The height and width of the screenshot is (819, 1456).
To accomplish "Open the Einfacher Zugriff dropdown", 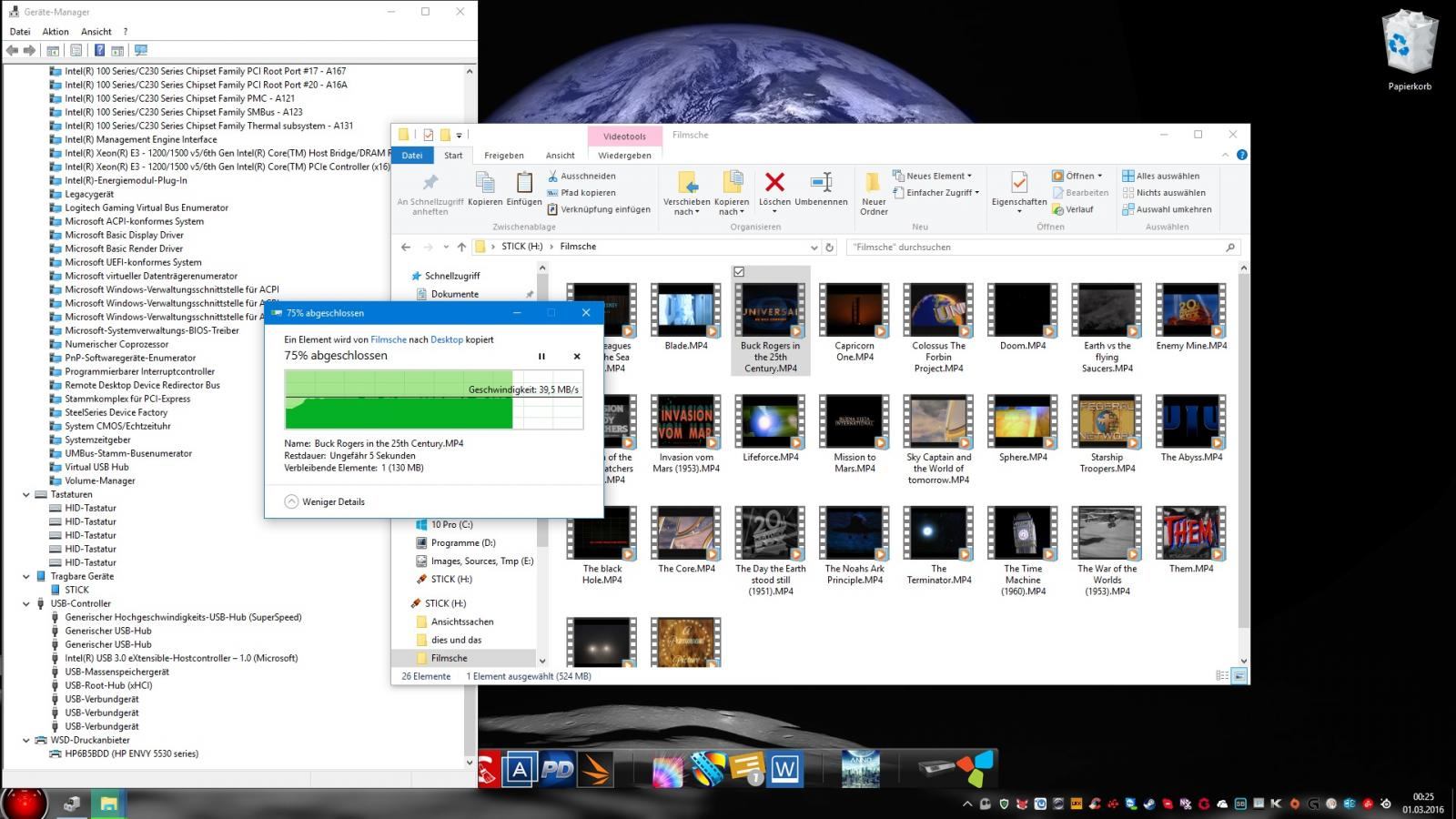I will pos(935,192).
